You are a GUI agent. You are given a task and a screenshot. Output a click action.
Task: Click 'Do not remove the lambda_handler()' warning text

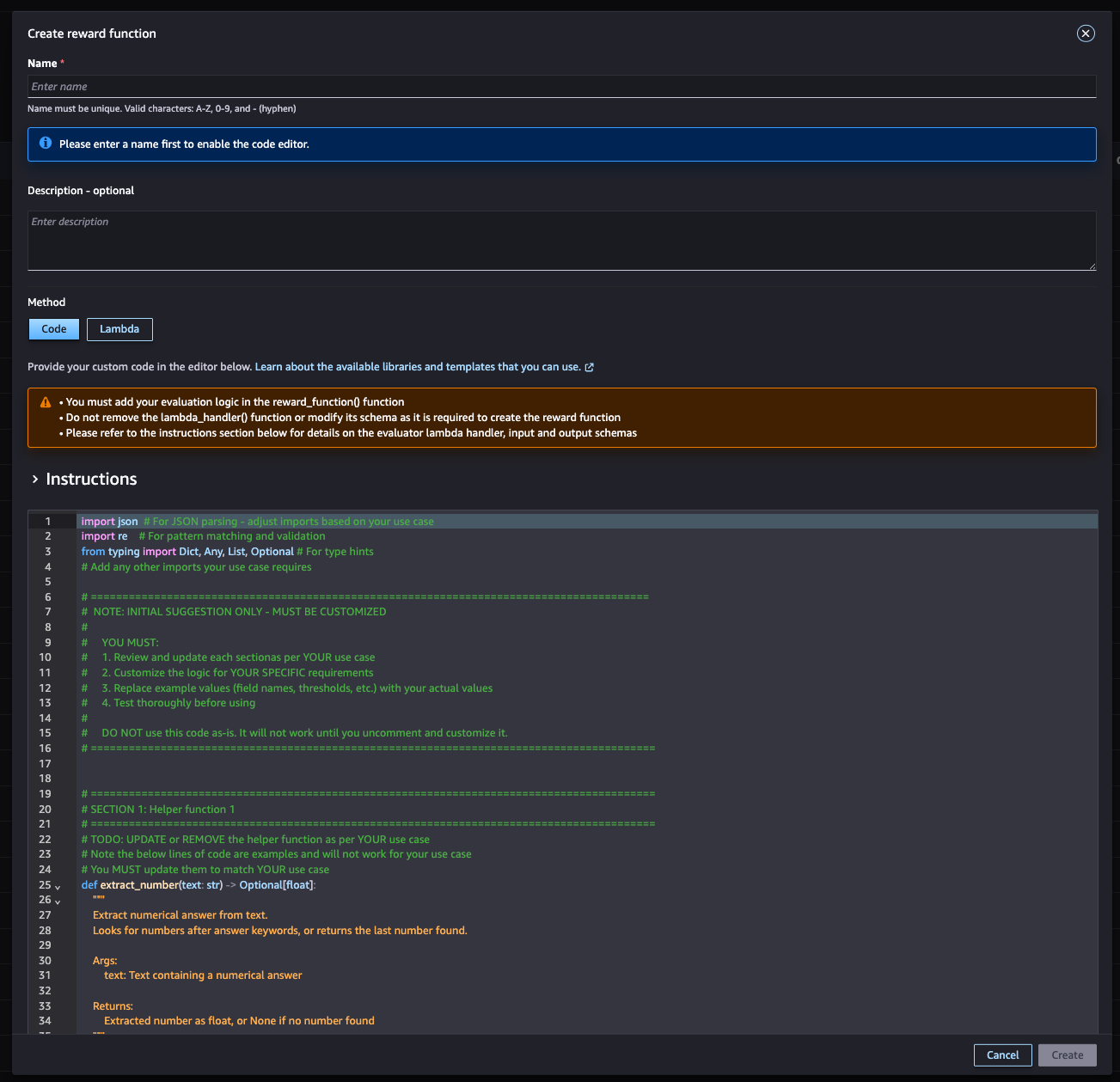[340, 418]
